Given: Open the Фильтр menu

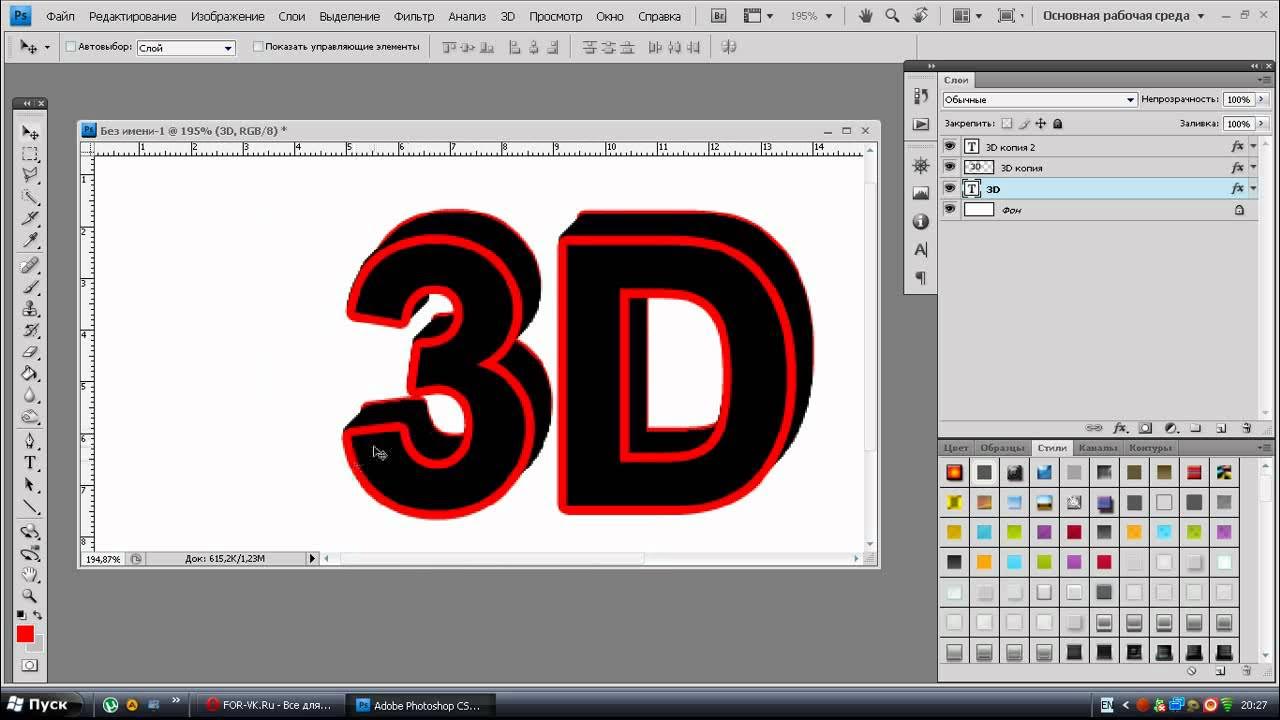Looking at the screenshot, I should pyautogui.click(x=414, y=17).
